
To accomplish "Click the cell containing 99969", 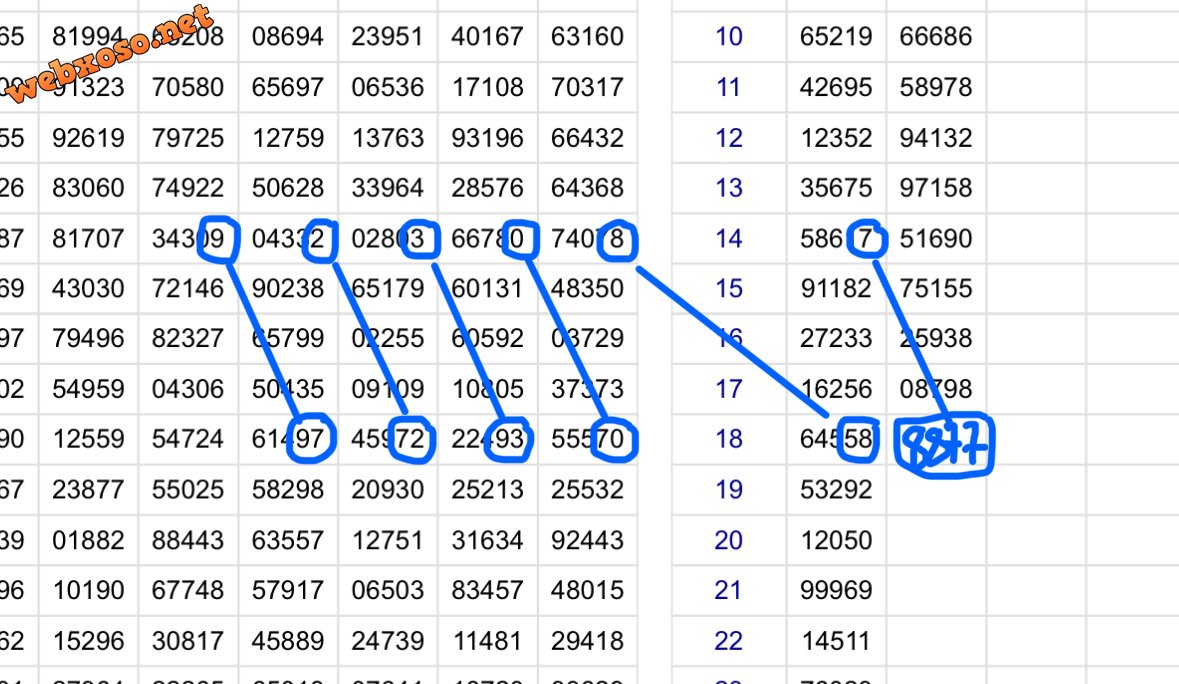I will tap(835, 591).
